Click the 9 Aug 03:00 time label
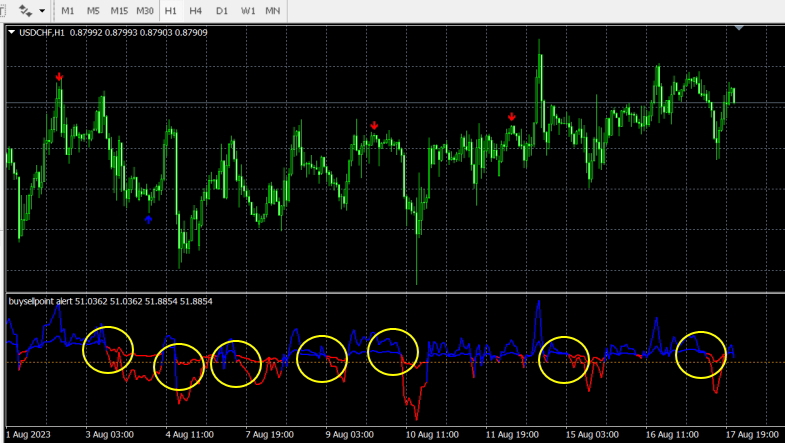The height and width of the screenshot is (443, 785). 349,434
